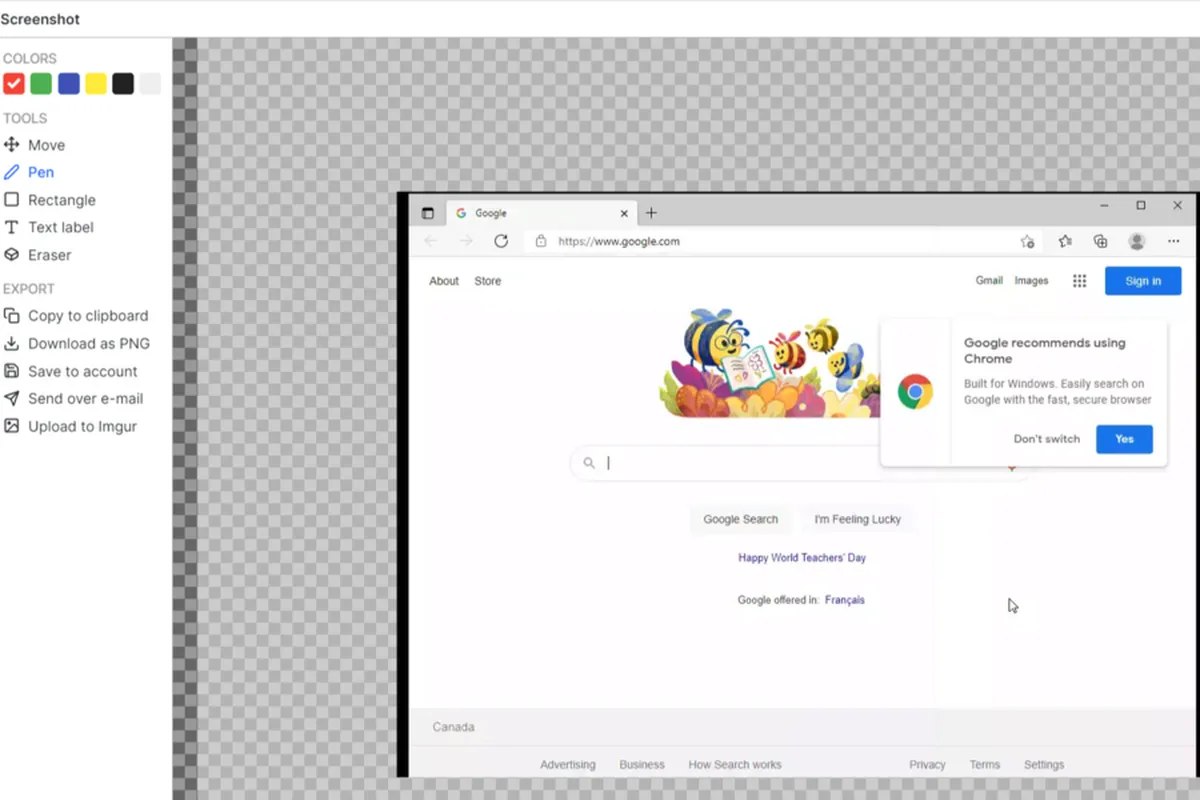
Task: Download the screenshot as PNG
Action: click(x=77, y=343)
